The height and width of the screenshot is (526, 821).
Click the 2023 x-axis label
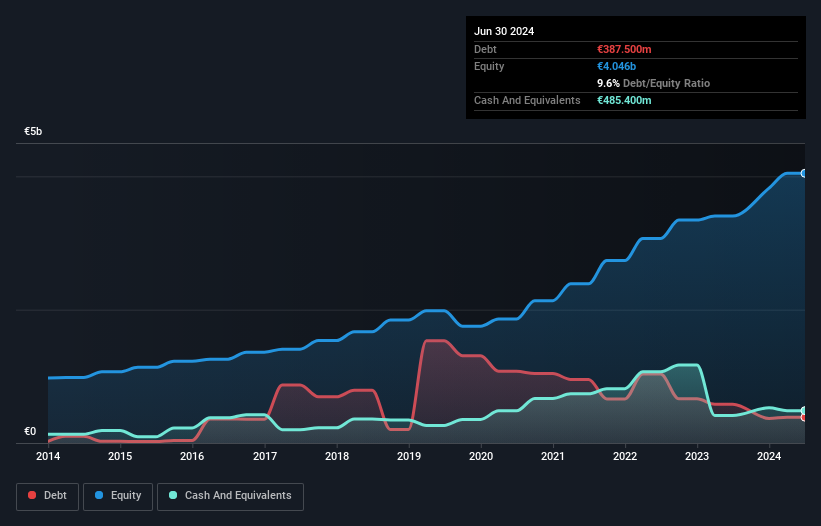(697, 456)
